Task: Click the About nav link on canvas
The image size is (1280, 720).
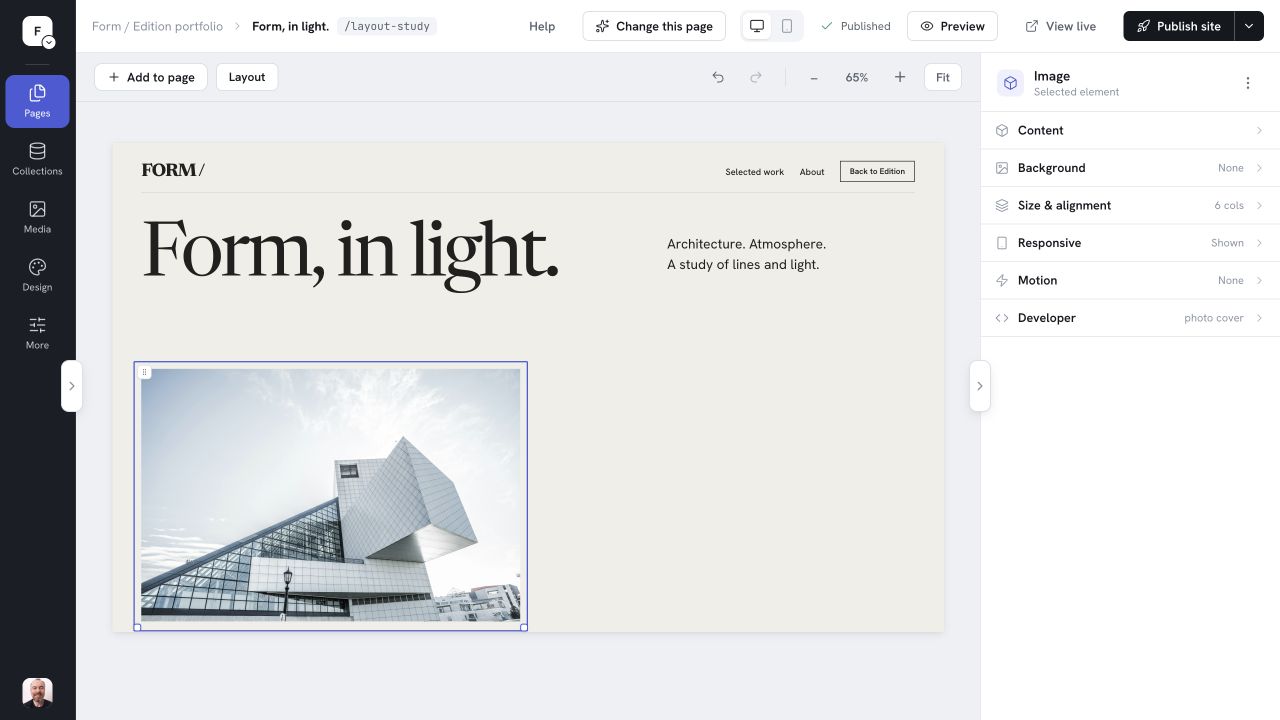Action: 812,172
